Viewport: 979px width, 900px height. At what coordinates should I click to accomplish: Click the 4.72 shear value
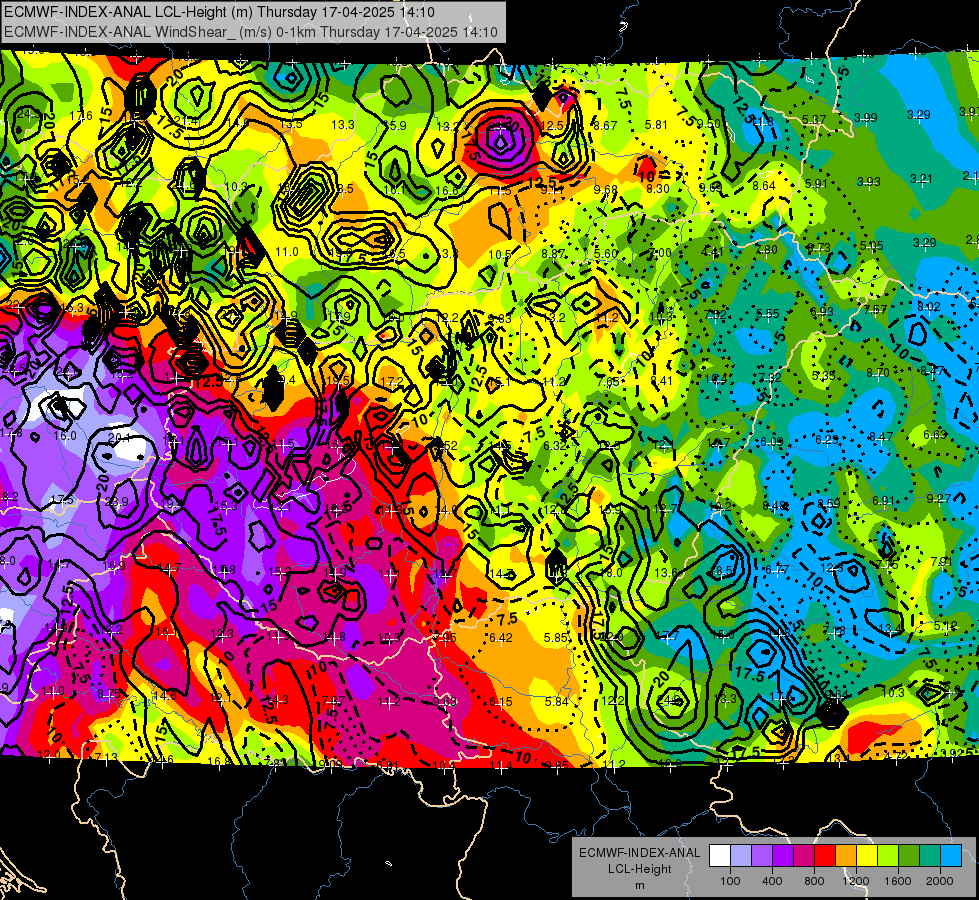[x=897, y=756]
